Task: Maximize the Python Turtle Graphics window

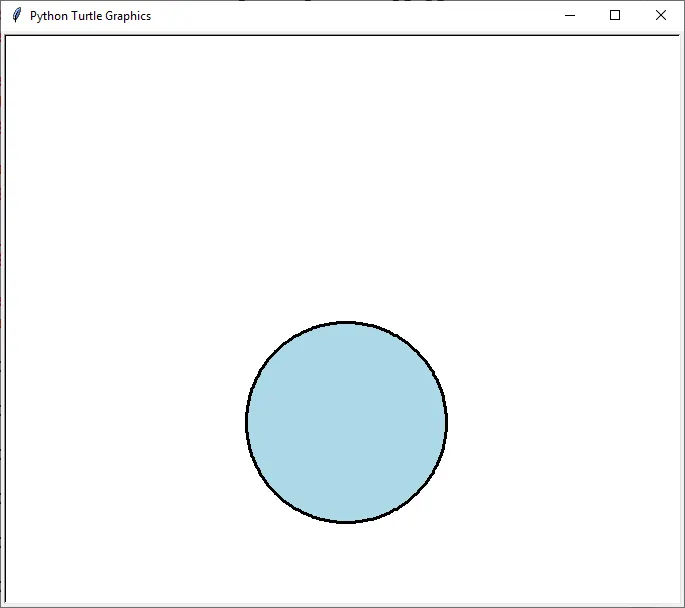Action: [615, 16]
